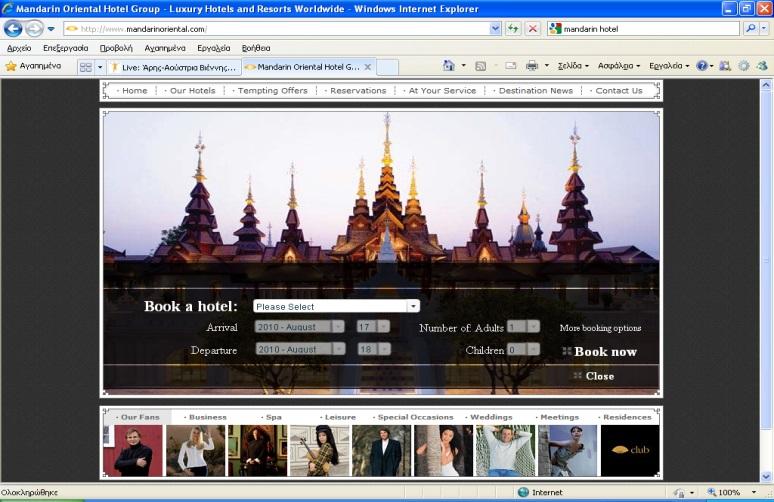Click the Read Mail envelope icon
The height and width of the screenshot is (502, 774).
(x=510, y=66)
